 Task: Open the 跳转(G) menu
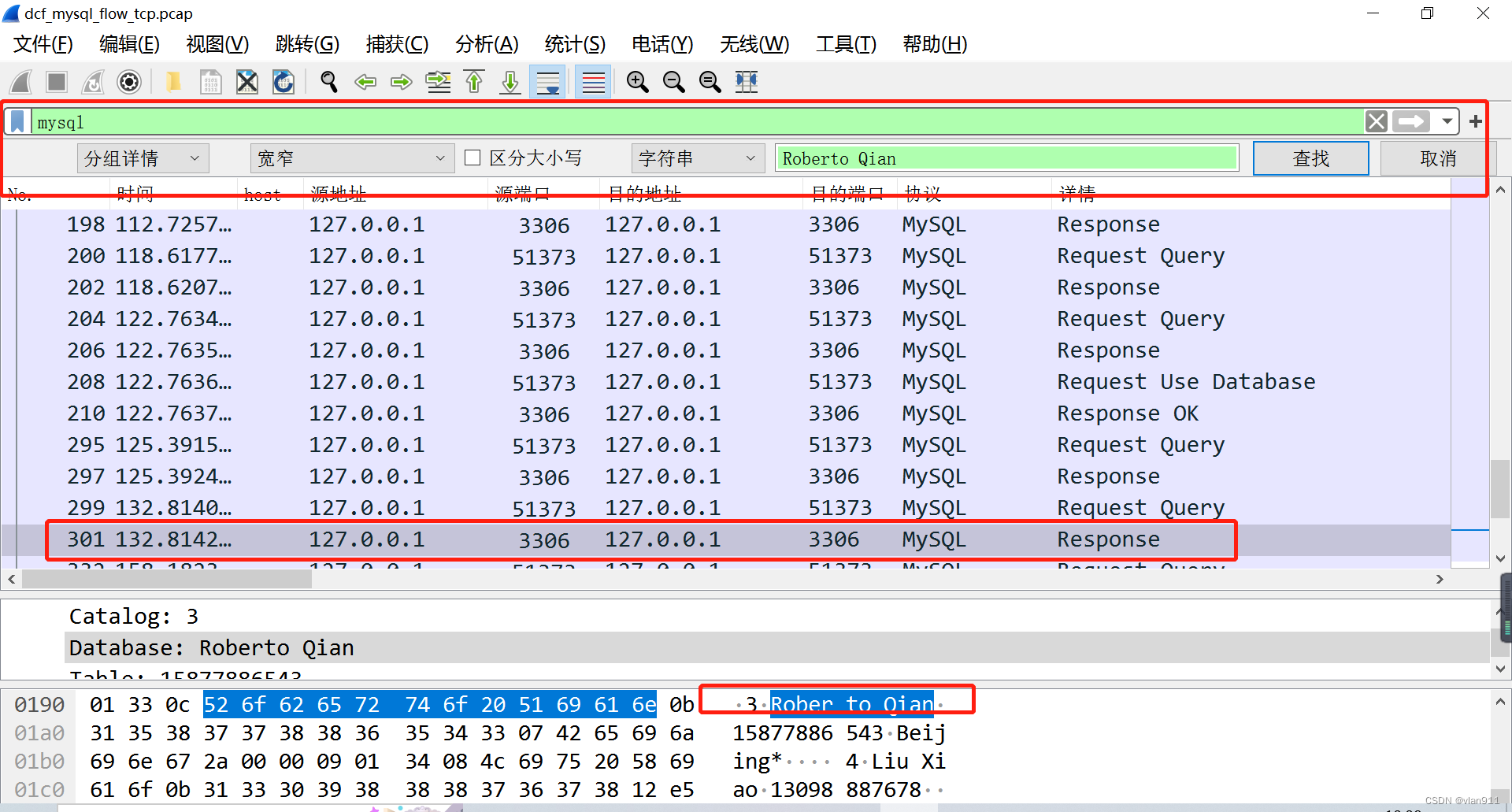click(x=307, y=44)
